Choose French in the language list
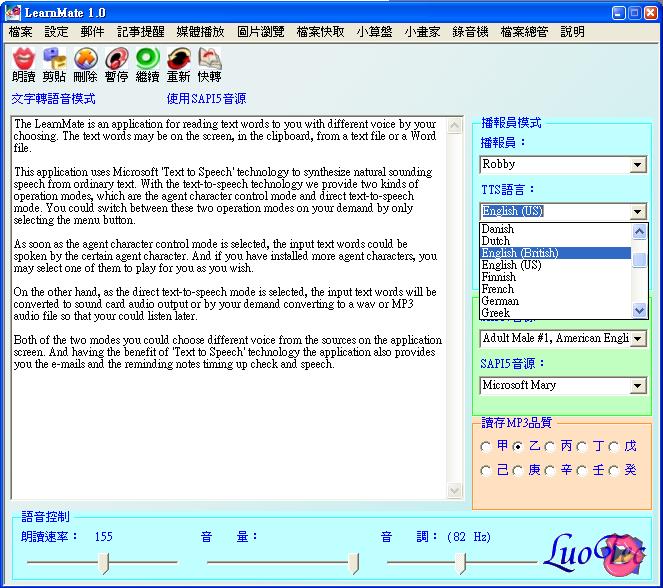This screenshot has height=588, width=663. point(556,289)
